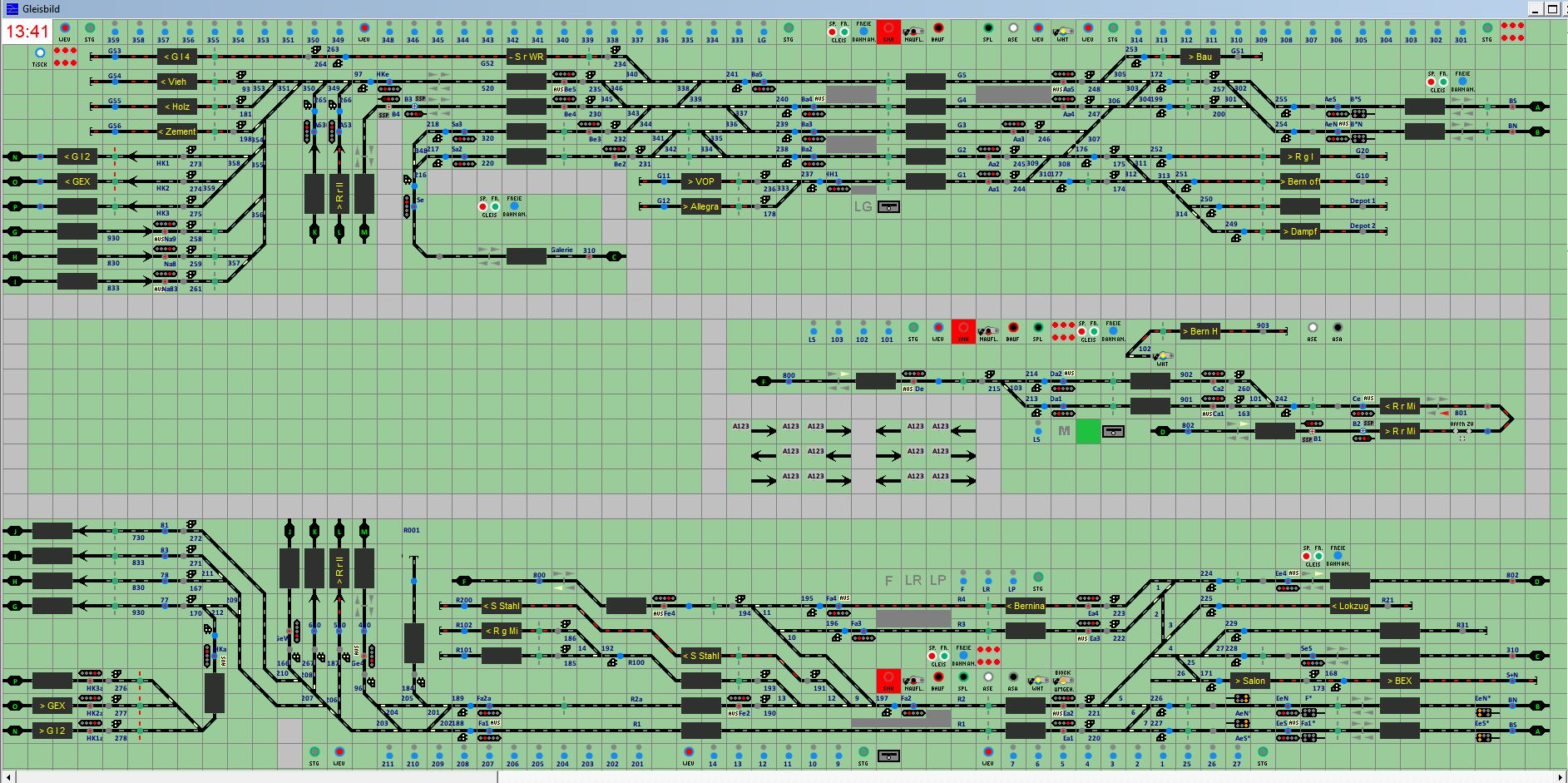Select the '> R g I' track label
The height and width of the screenshot is (783, 1568).
(1300, 156)
